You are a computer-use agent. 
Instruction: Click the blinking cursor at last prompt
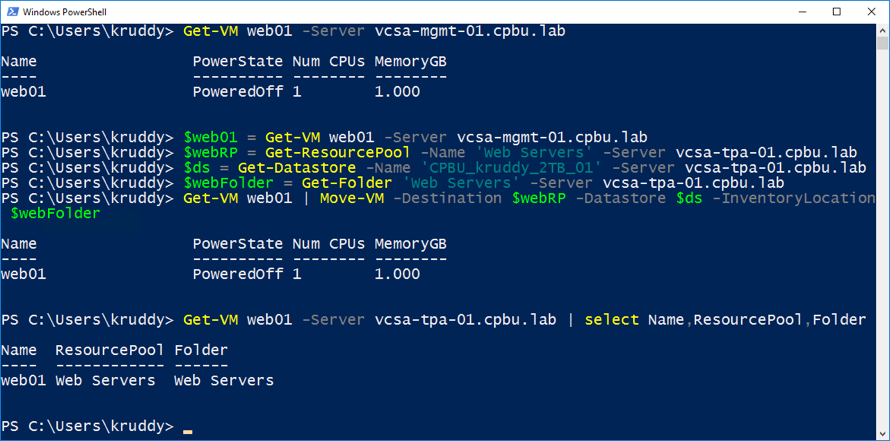[x=187, y=431]
